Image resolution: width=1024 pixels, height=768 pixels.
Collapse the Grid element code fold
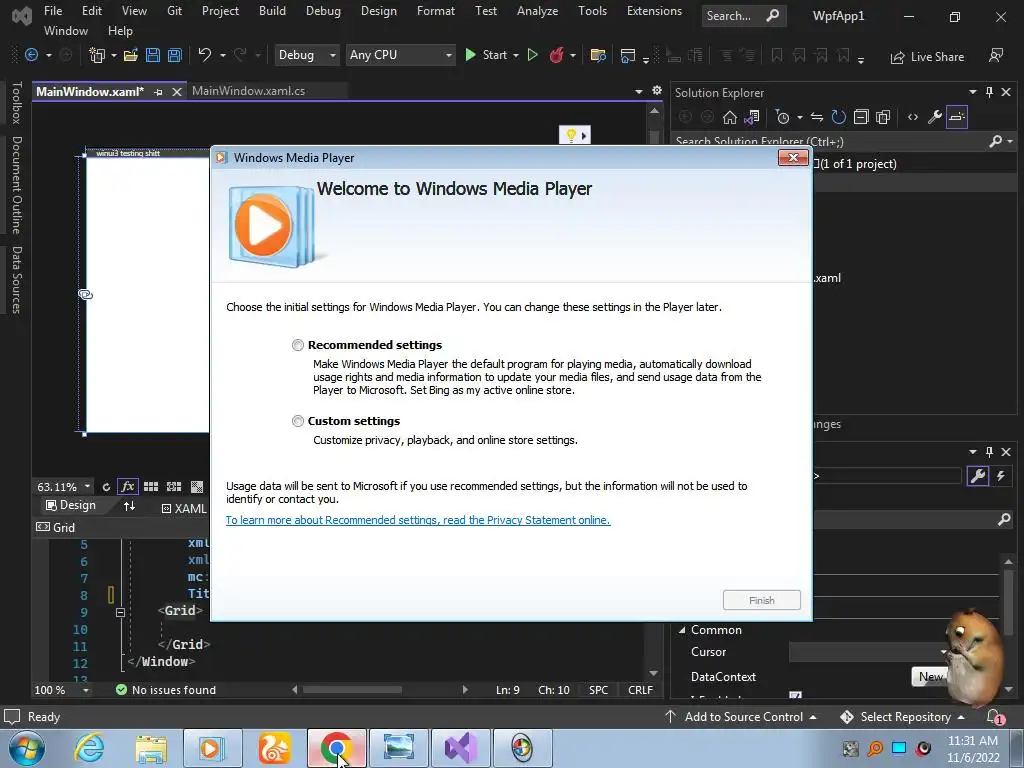(120, 612)
